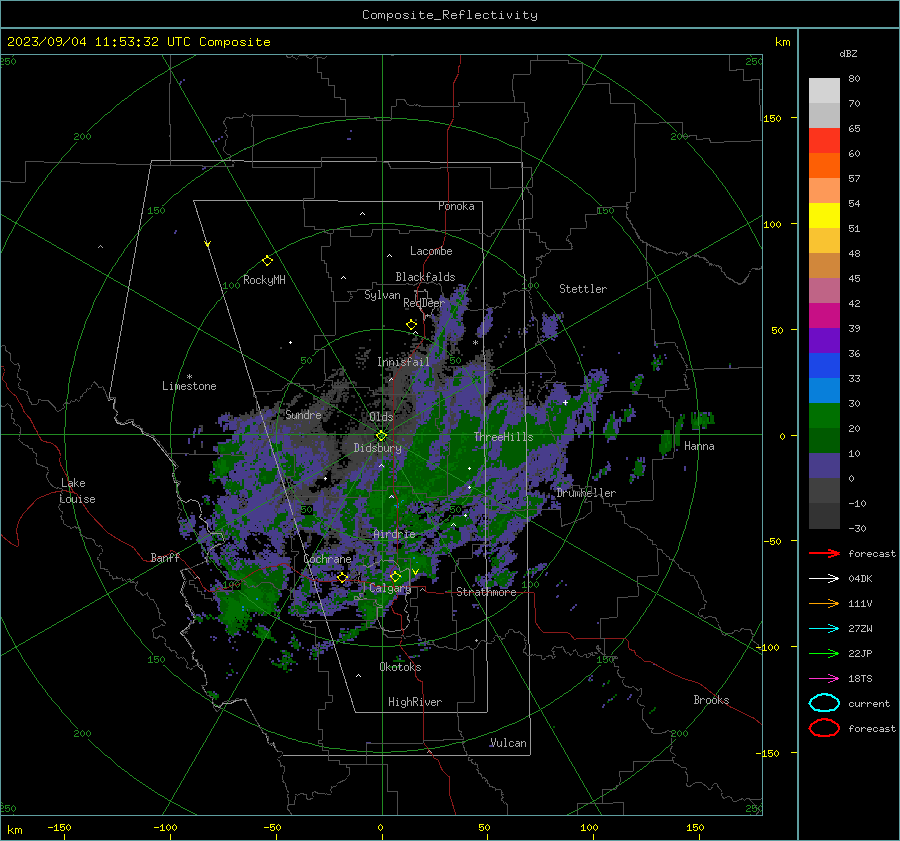This screenshot has width=900, height=841.
Task: Click the Strathmore city label
Action: pos(486,592)
